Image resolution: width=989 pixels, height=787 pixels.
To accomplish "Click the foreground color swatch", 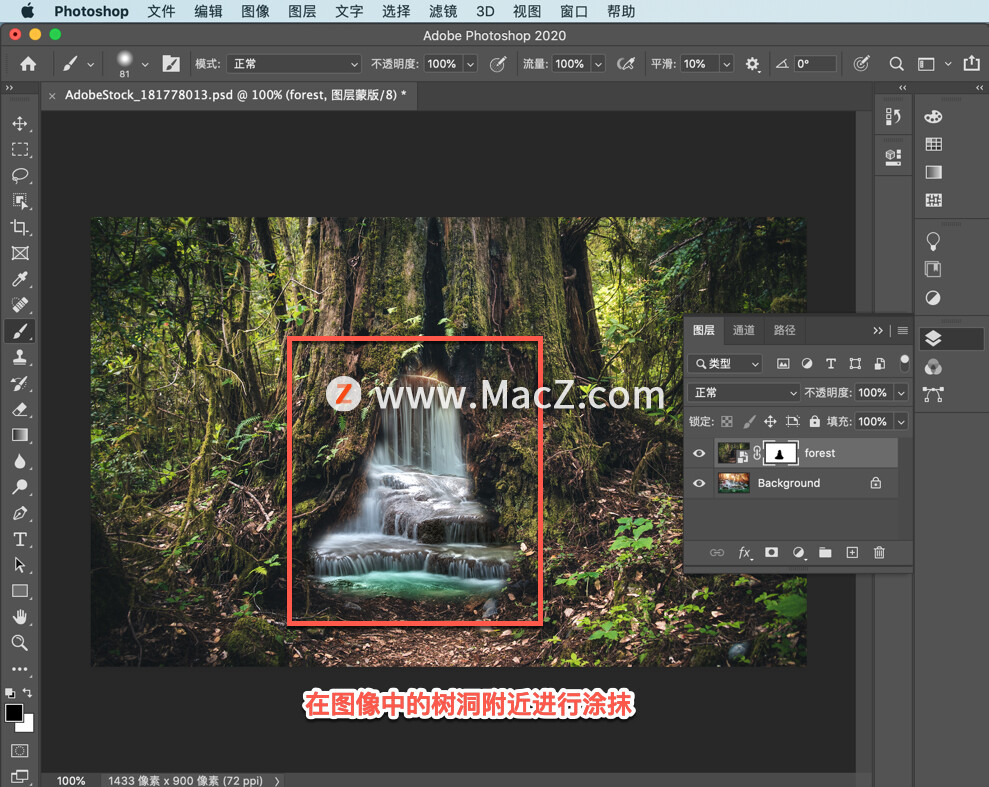I will point(13,714).
